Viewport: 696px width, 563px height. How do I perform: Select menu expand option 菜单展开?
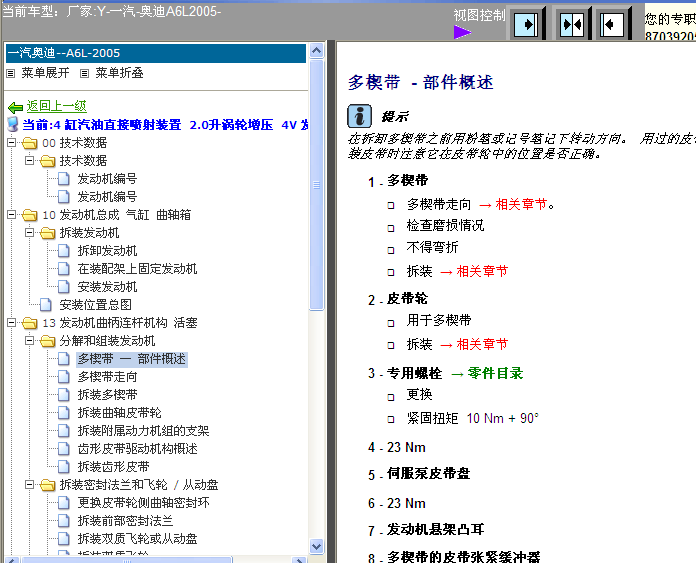coord(45,73)
